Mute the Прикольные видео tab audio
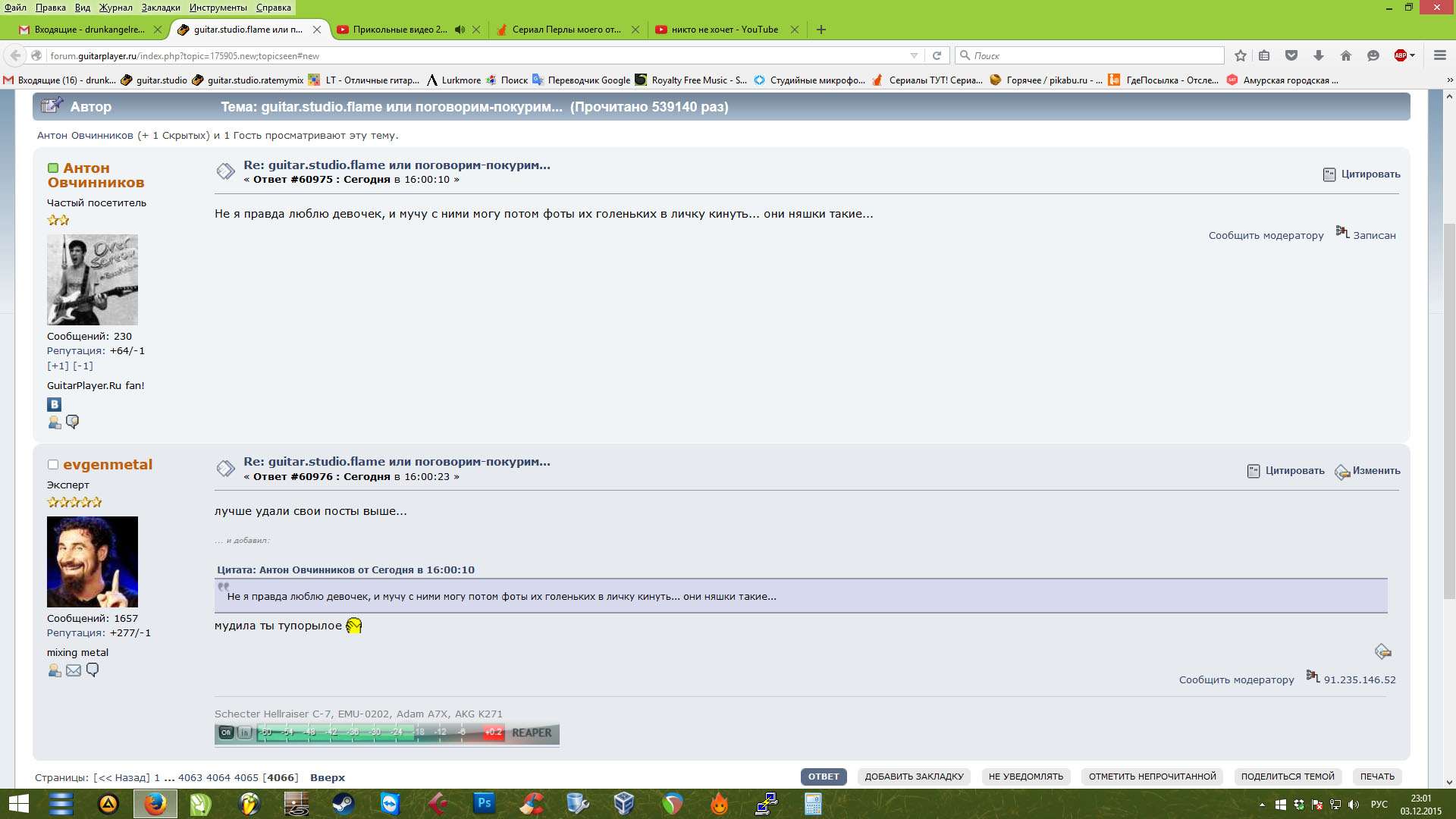The image size is (1456, 819). 460,30
